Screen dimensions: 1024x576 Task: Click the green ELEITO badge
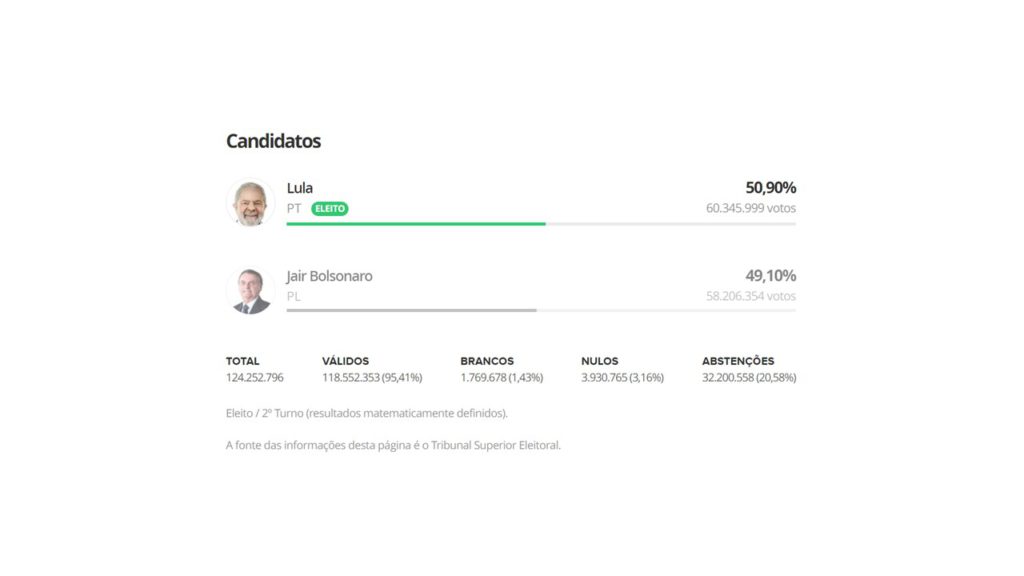click(330, 209)
